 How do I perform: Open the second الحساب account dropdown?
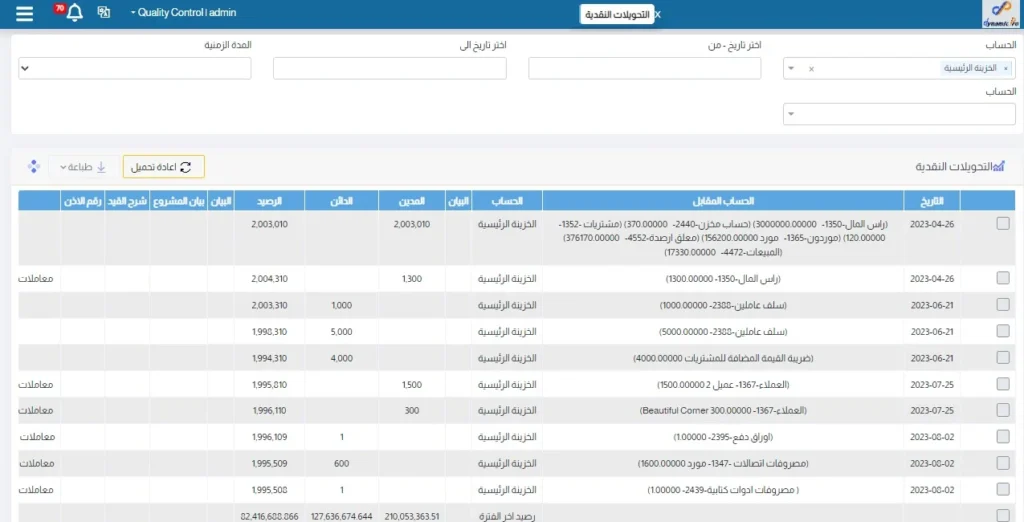tap(791, 114)
